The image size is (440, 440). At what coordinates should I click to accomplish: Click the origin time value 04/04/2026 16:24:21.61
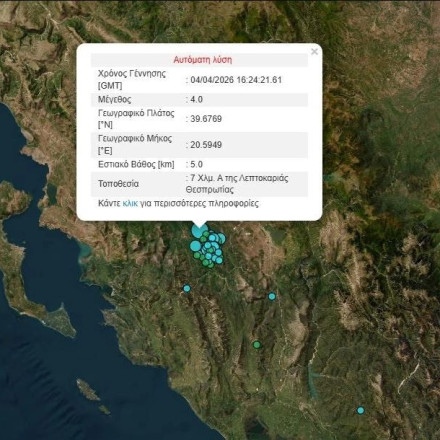(236, 80)
